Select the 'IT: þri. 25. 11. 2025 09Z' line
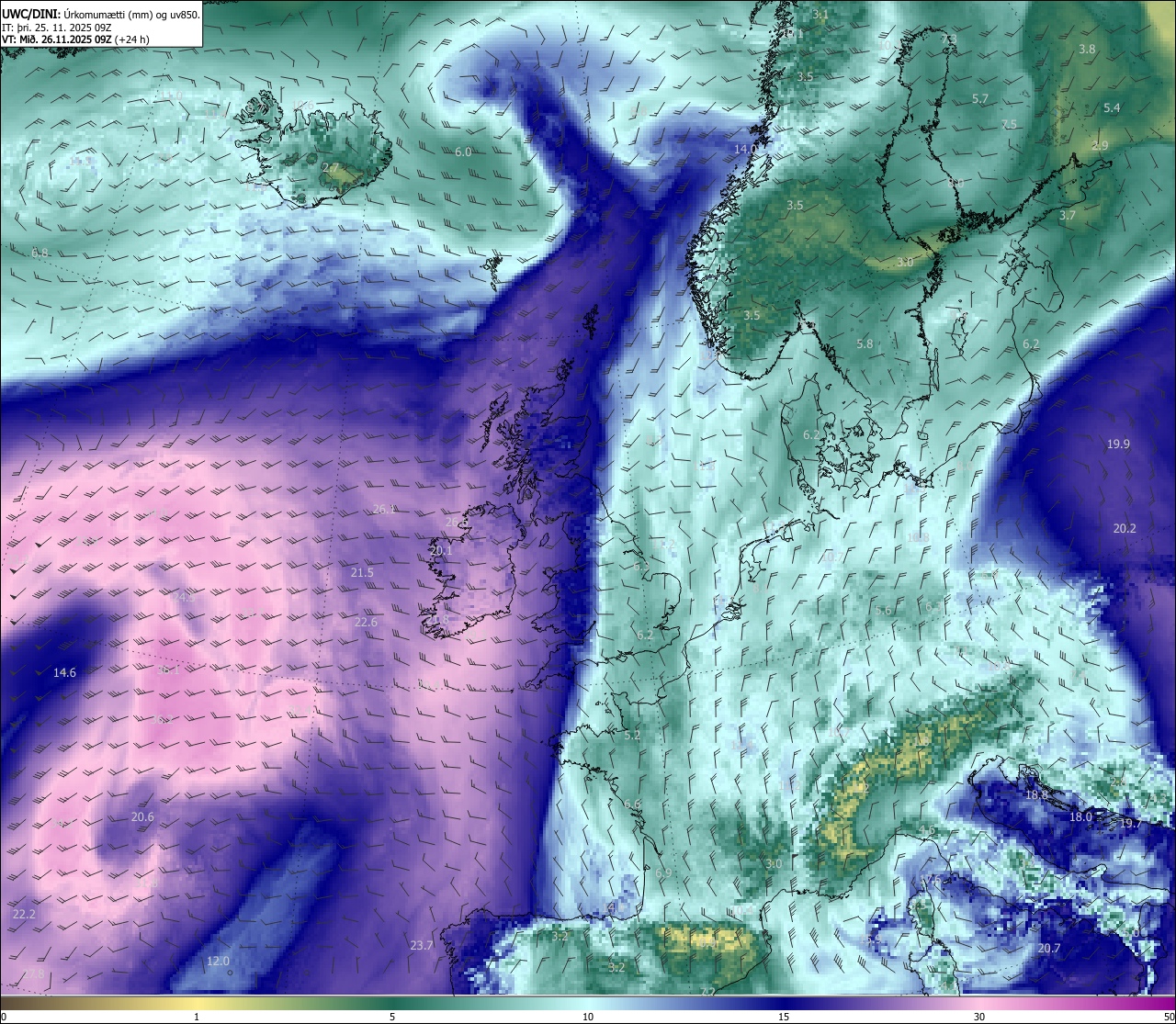Screen dimensions: 1176x1024 point(58,27)
